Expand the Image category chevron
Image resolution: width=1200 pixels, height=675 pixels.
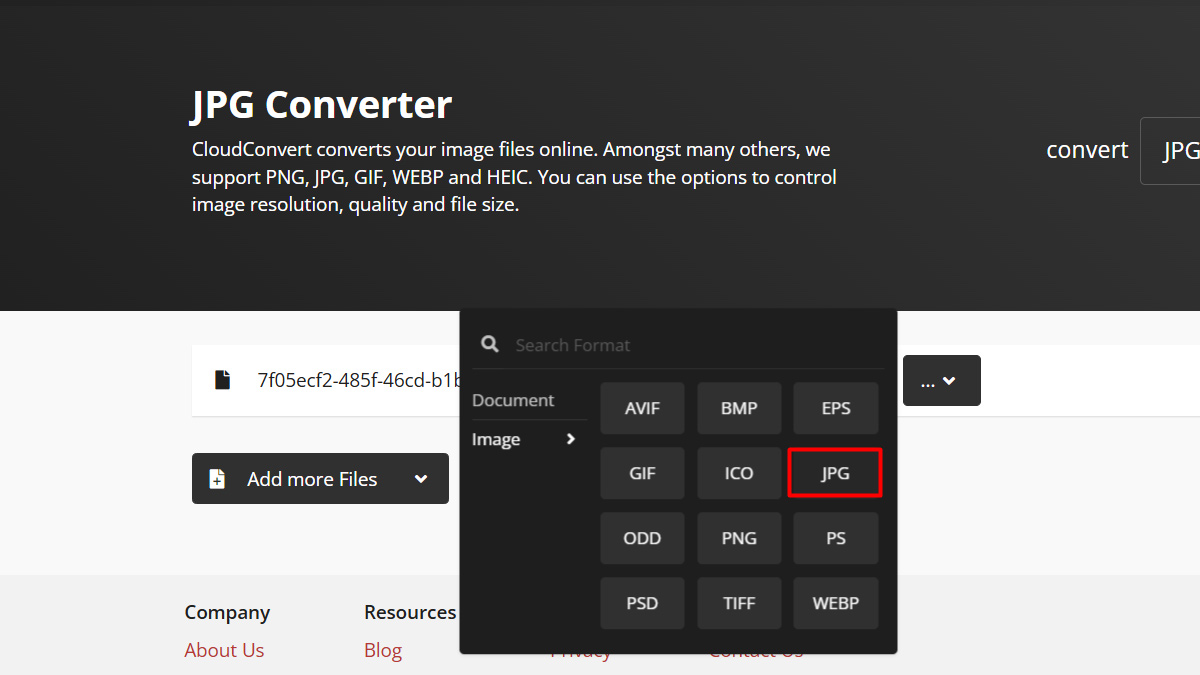(x=571, y=439)
